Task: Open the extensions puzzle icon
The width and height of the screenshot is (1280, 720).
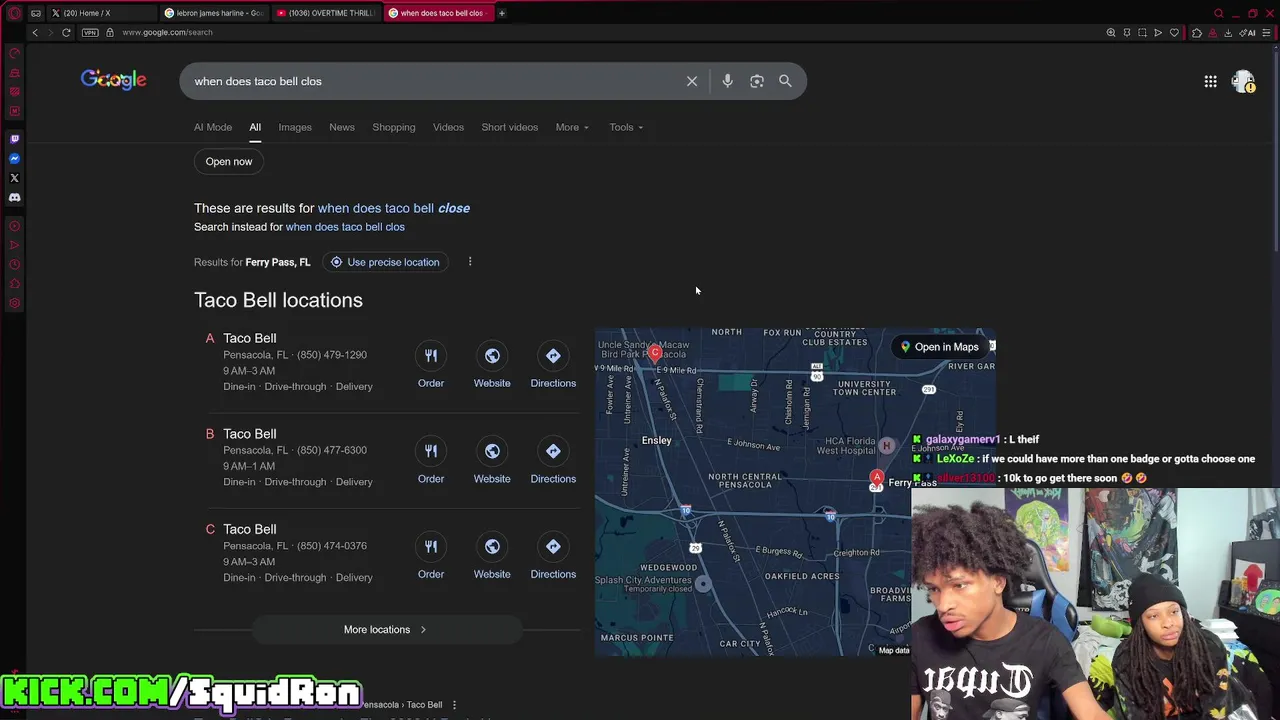Action: (x=1196, y=32)
